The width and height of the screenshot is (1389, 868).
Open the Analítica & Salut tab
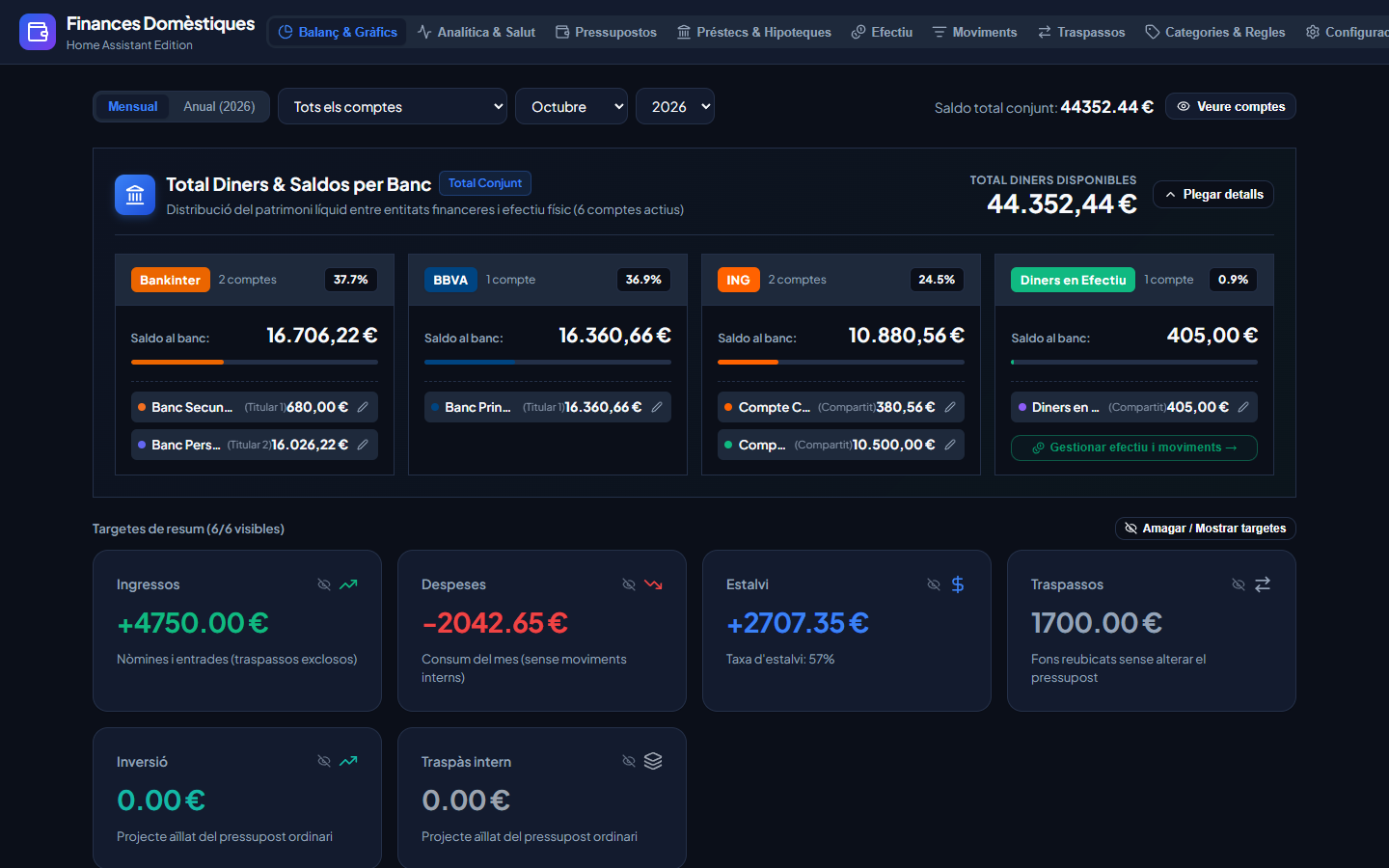[477, 32]
